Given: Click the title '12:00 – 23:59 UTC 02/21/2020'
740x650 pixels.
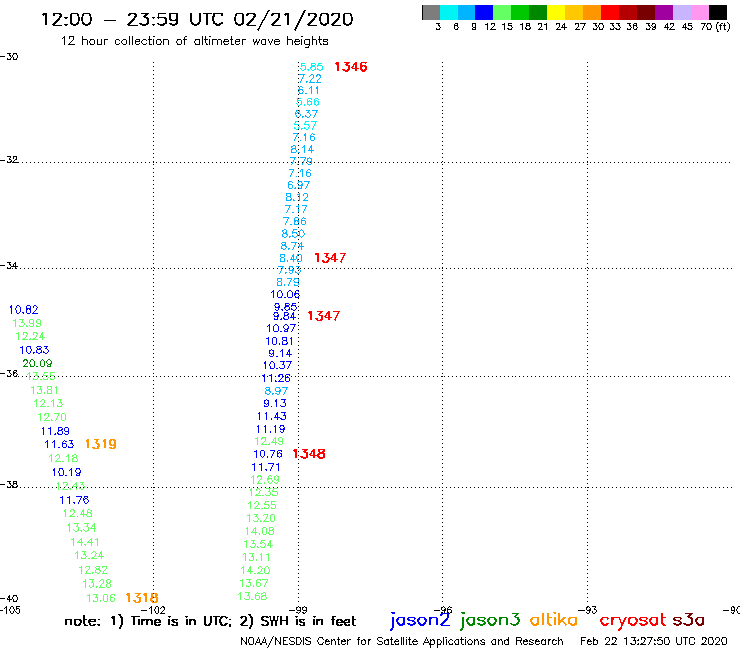Looking at the screenshot, I should click(x=197, y=19).
